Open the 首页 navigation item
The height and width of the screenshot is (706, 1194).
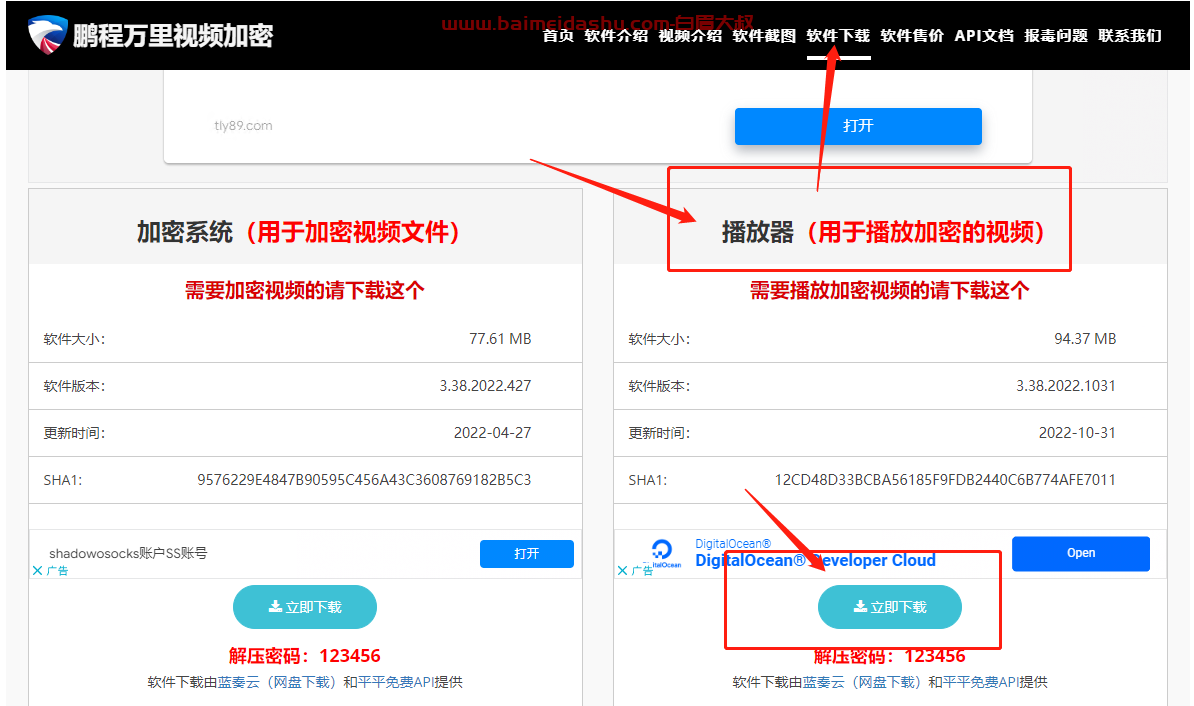click(558, 36)
